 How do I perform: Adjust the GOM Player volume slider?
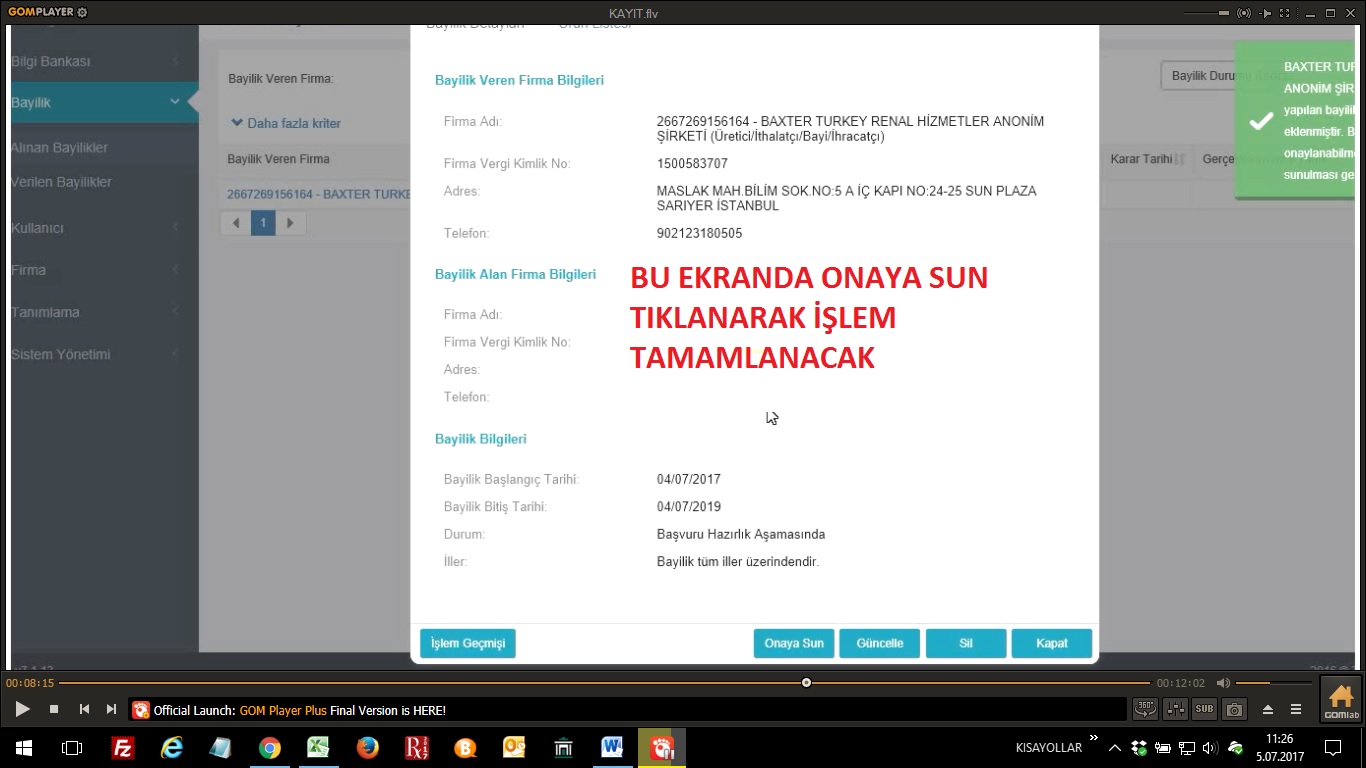point(1273,683)
